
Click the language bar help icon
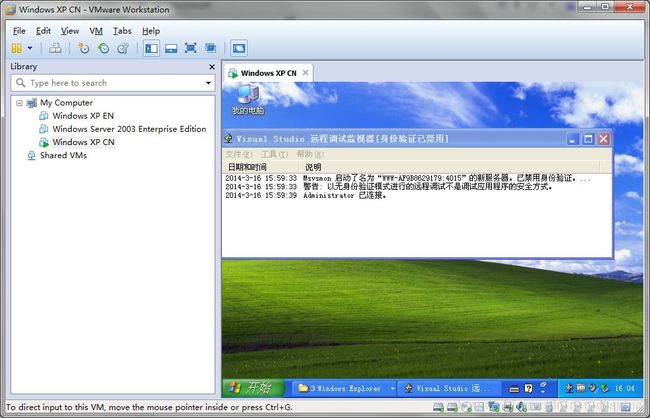tap(529, 389)
